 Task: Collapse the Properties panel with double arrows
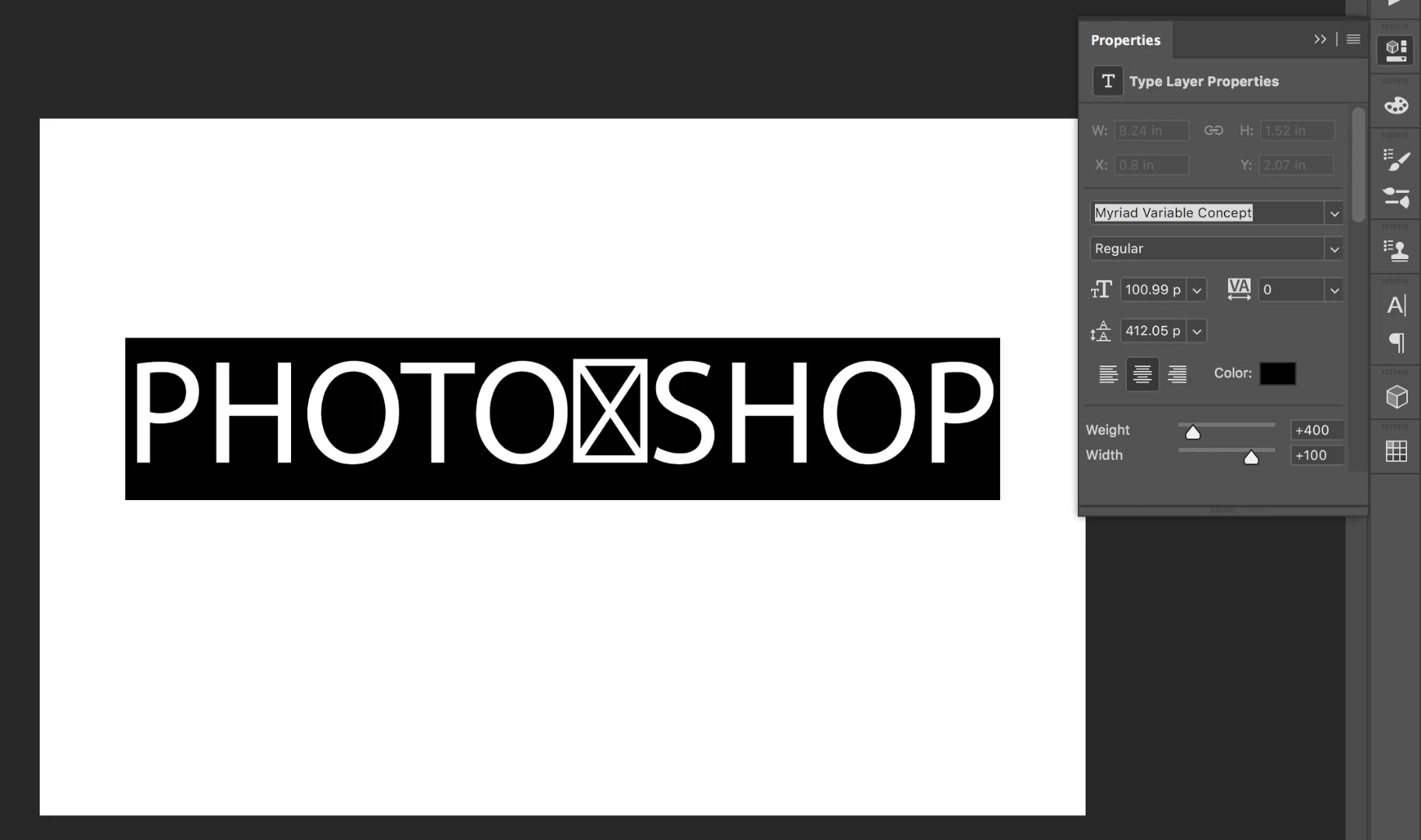click(x=1320, y=39)
